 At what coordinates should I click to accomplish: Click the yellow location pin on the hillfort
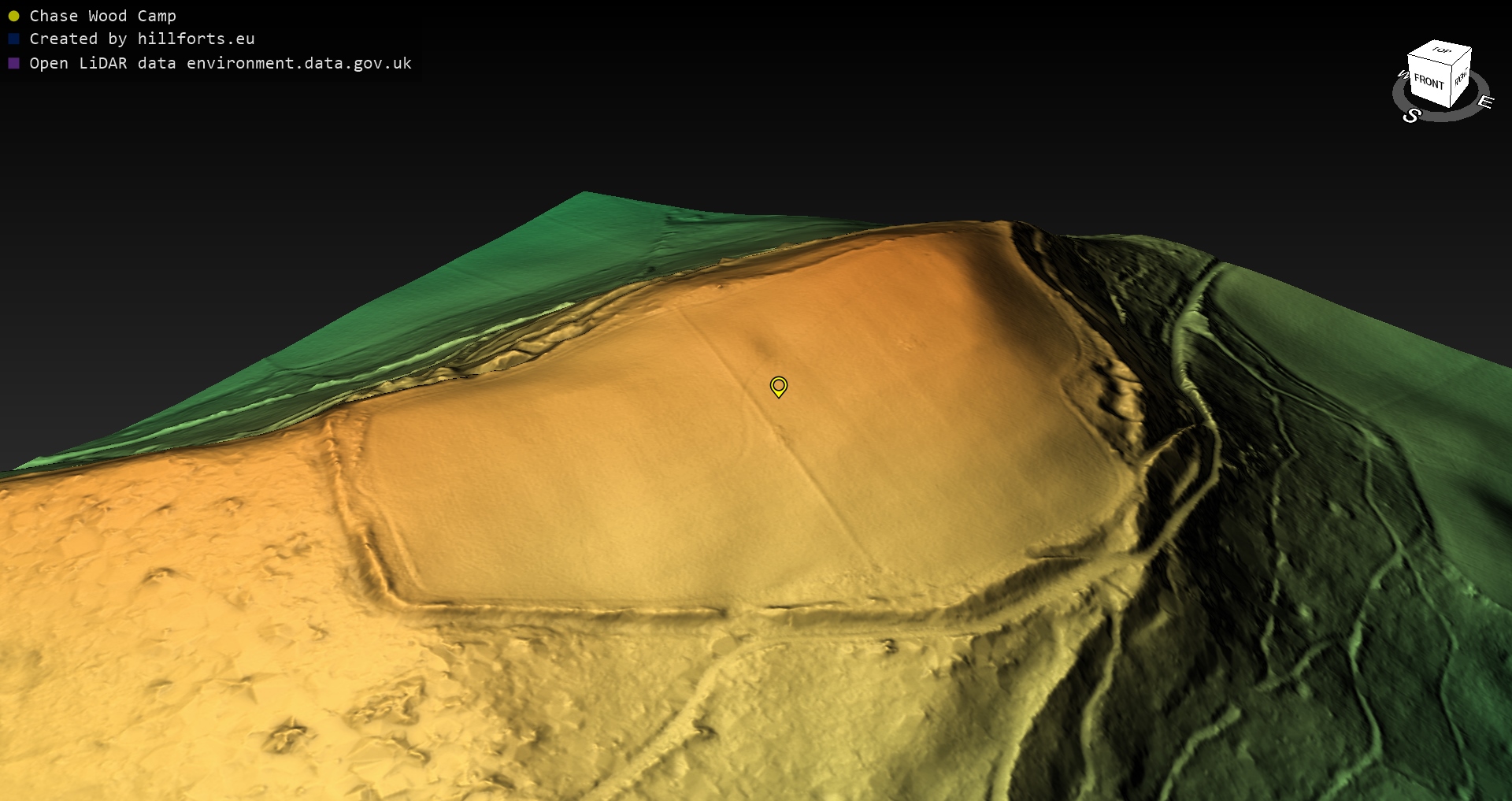coord(778,386)
